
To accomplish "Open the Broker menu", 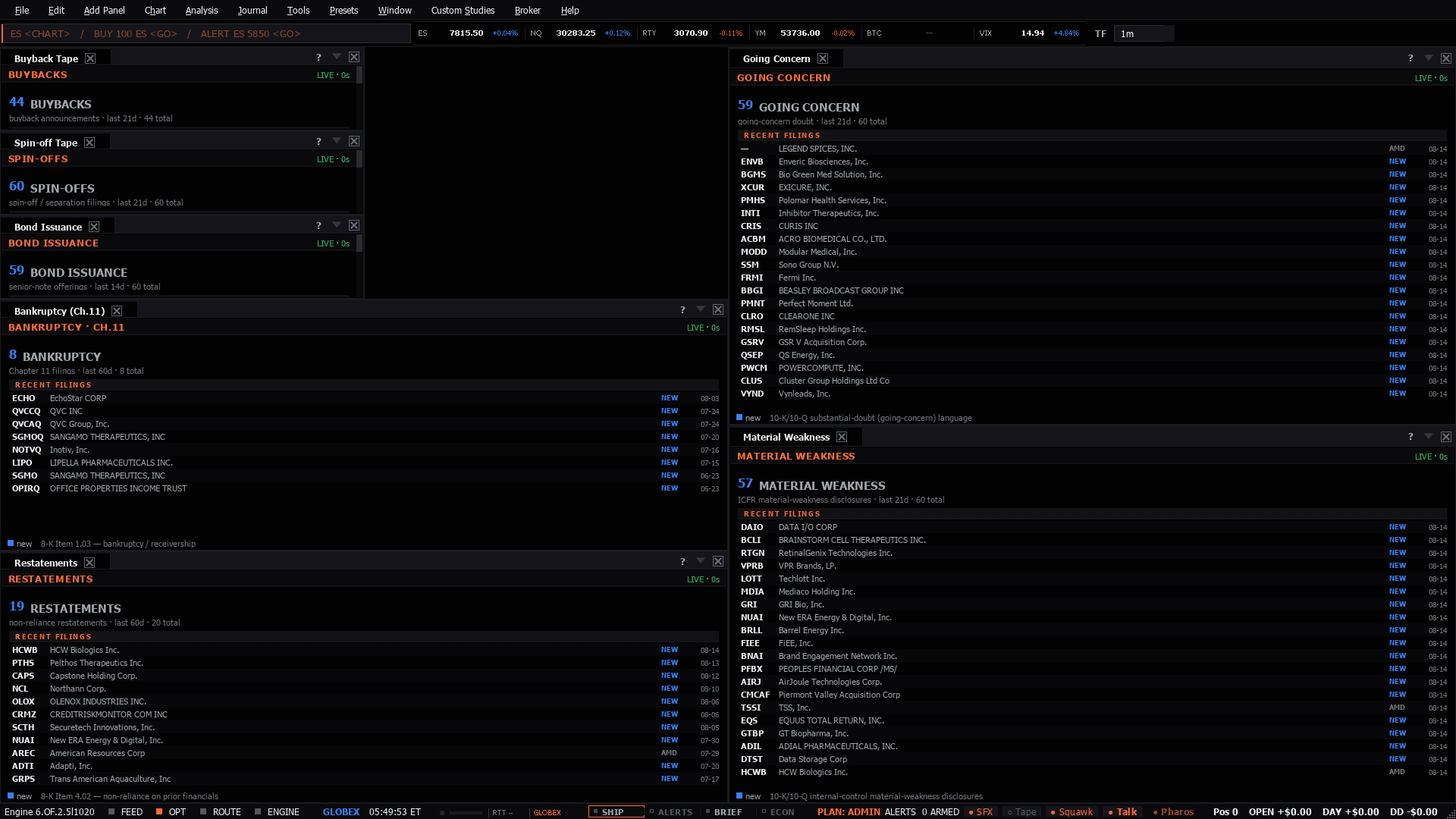I will pos(527,11).
